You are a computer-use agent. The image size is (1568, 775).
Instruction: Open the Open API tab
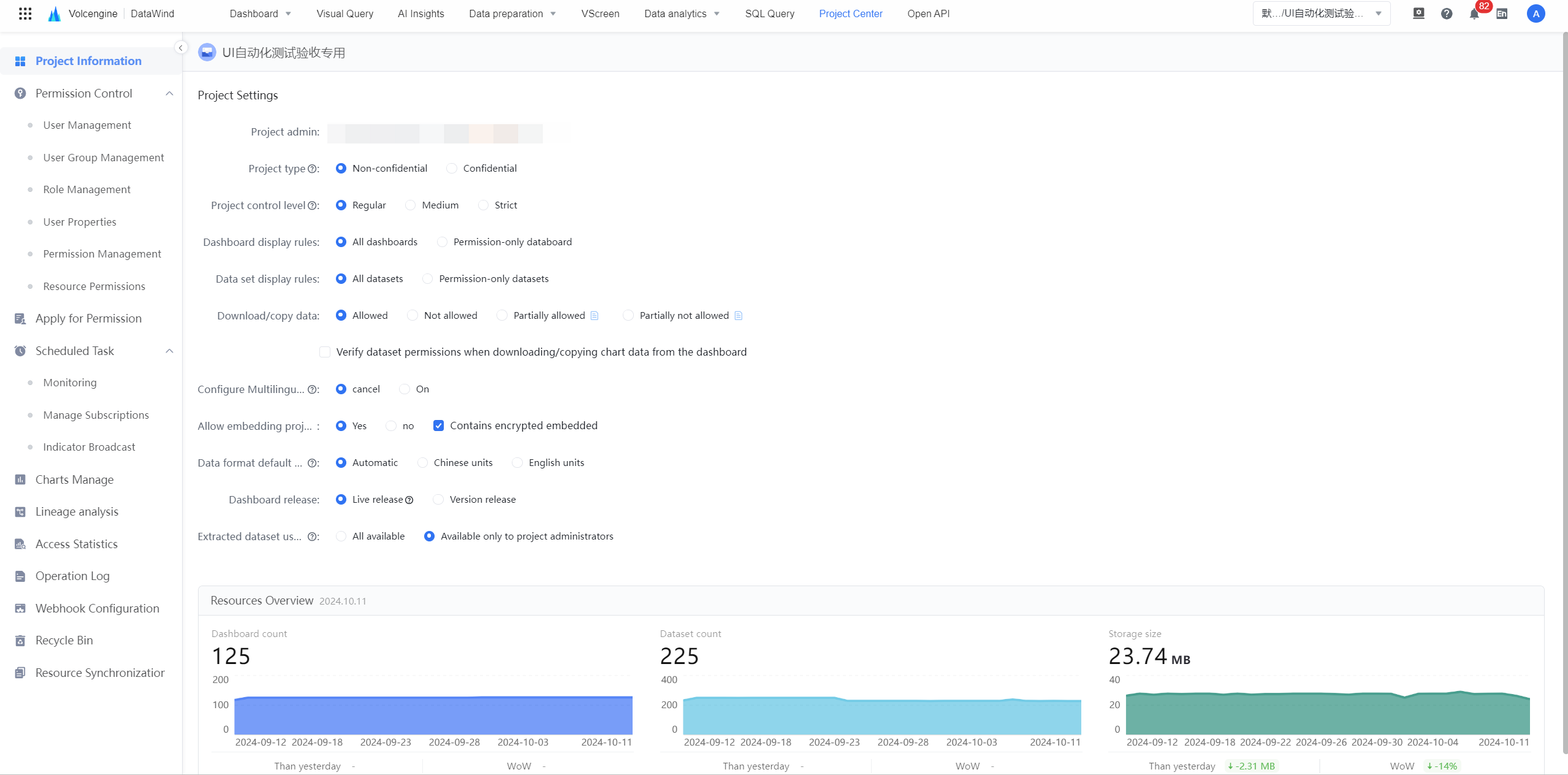coord(928,13)
